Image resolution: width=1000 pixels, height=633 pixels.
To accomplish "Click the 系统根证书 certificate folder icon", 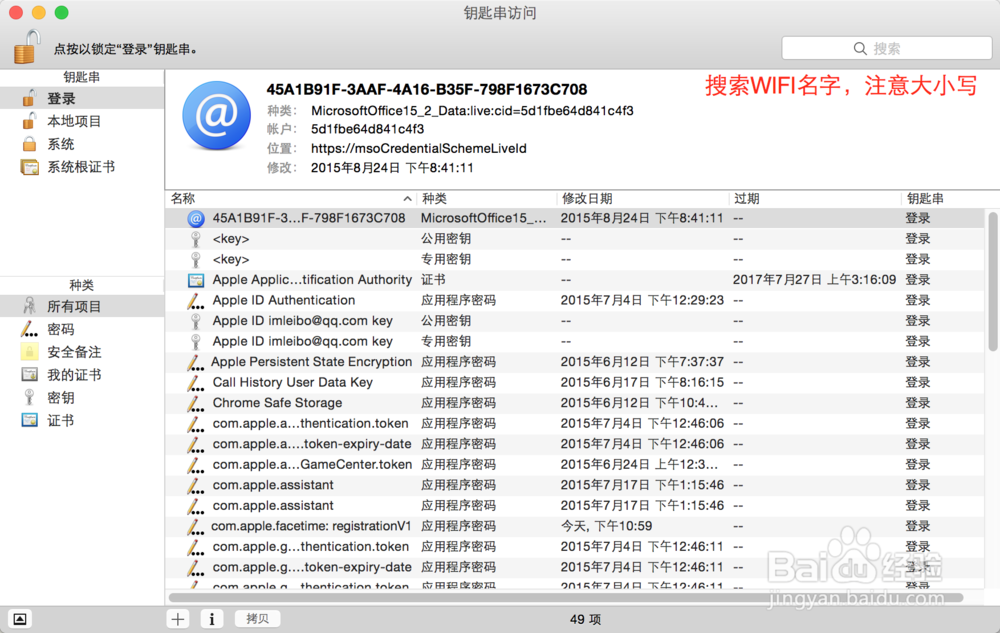I will coord(29,167).
